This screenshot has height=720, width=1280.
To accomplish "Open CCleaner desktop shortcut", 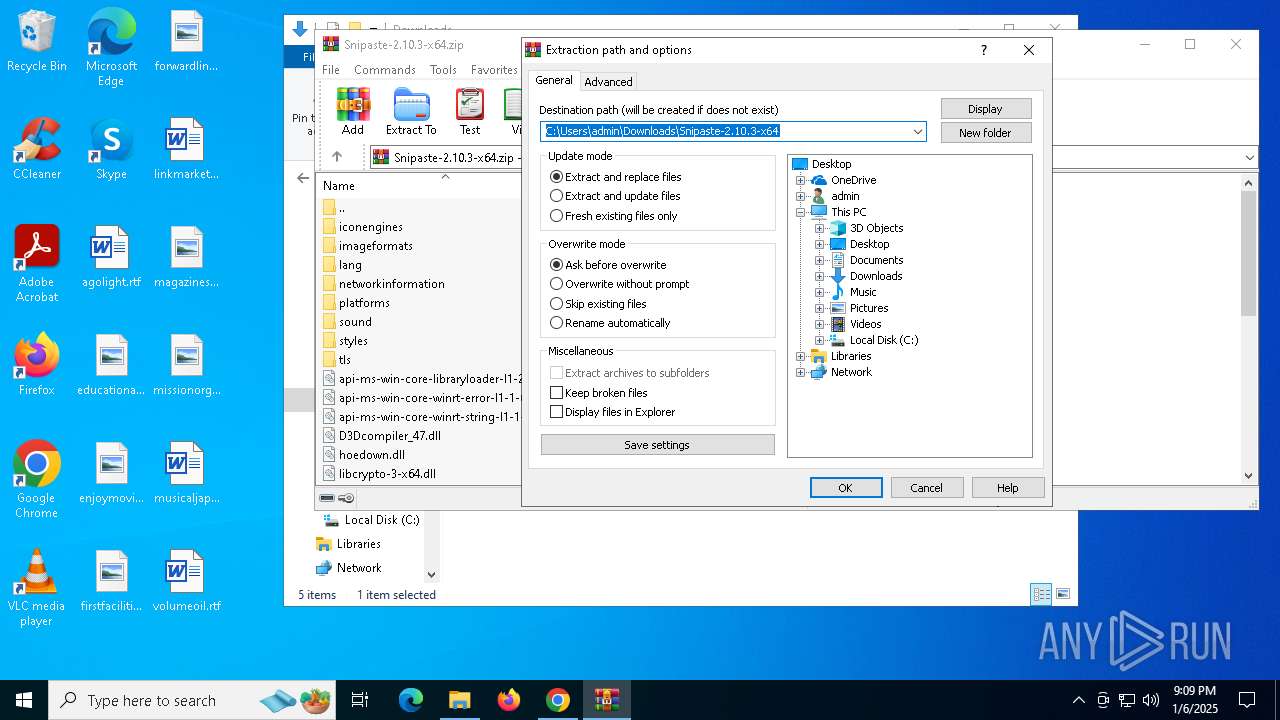I will (37, 149).
